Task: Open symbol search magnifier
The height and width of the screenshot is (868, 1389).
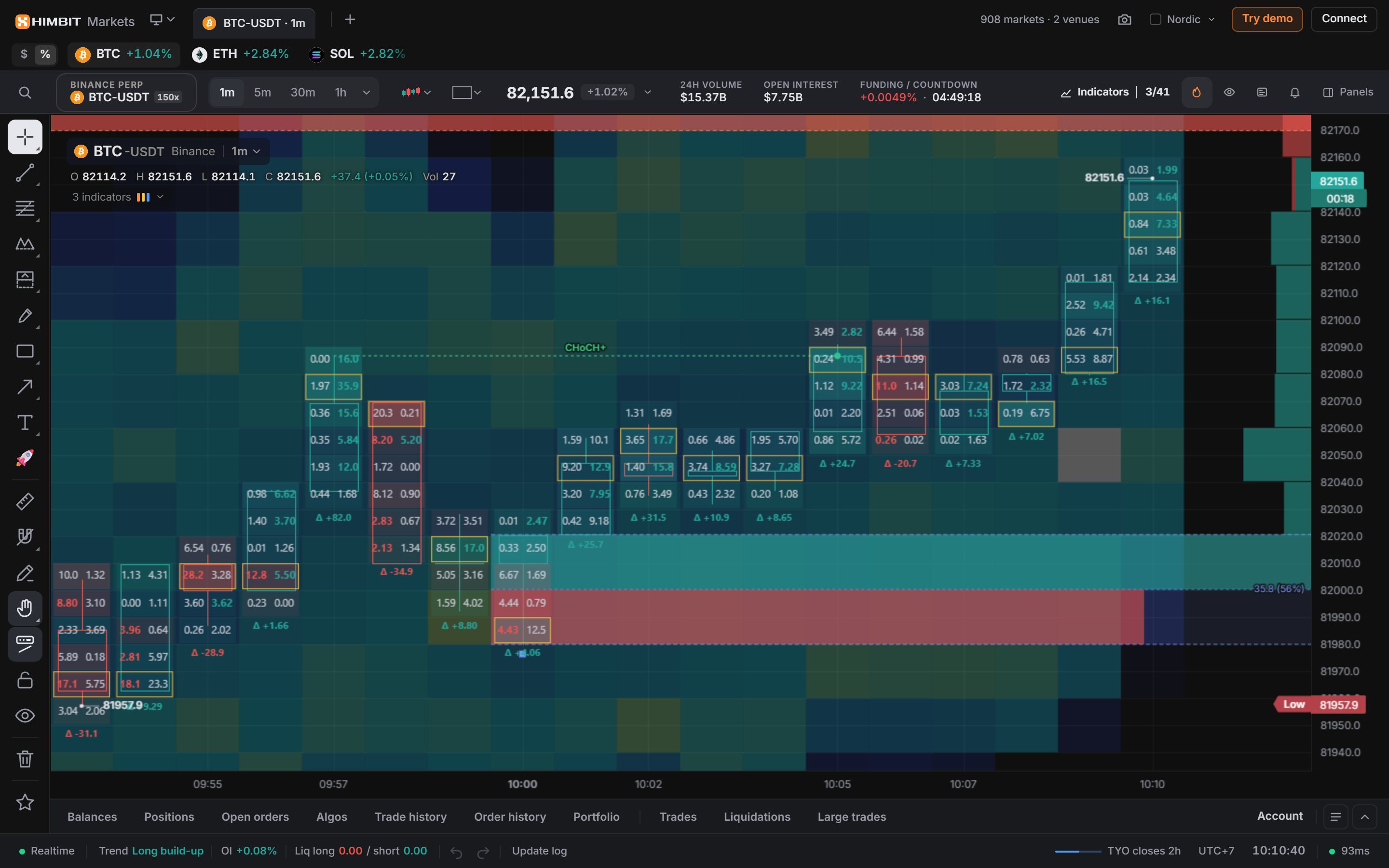Action: (x=25, y=93)
